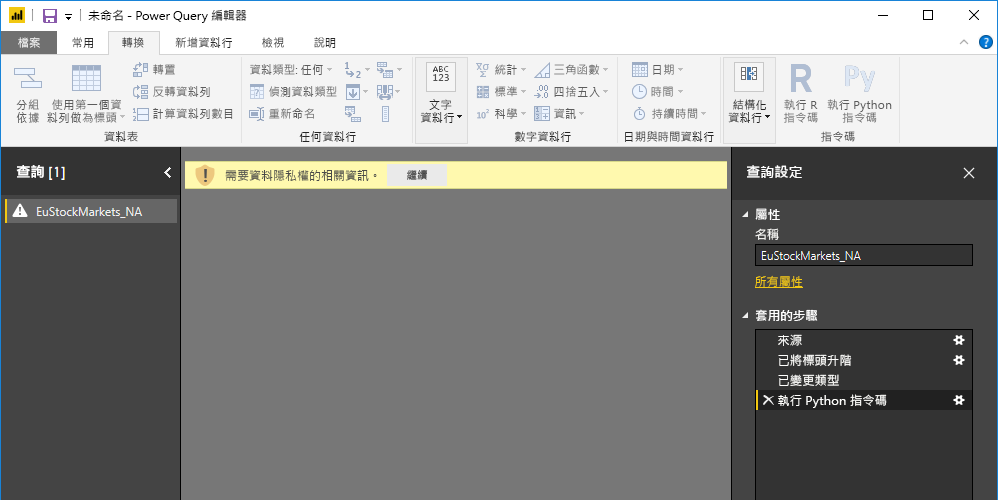This screenshot has width=998, height=500.
Task: Delete the 執行 Python 指令碼 step
Action: coord(768,400)
